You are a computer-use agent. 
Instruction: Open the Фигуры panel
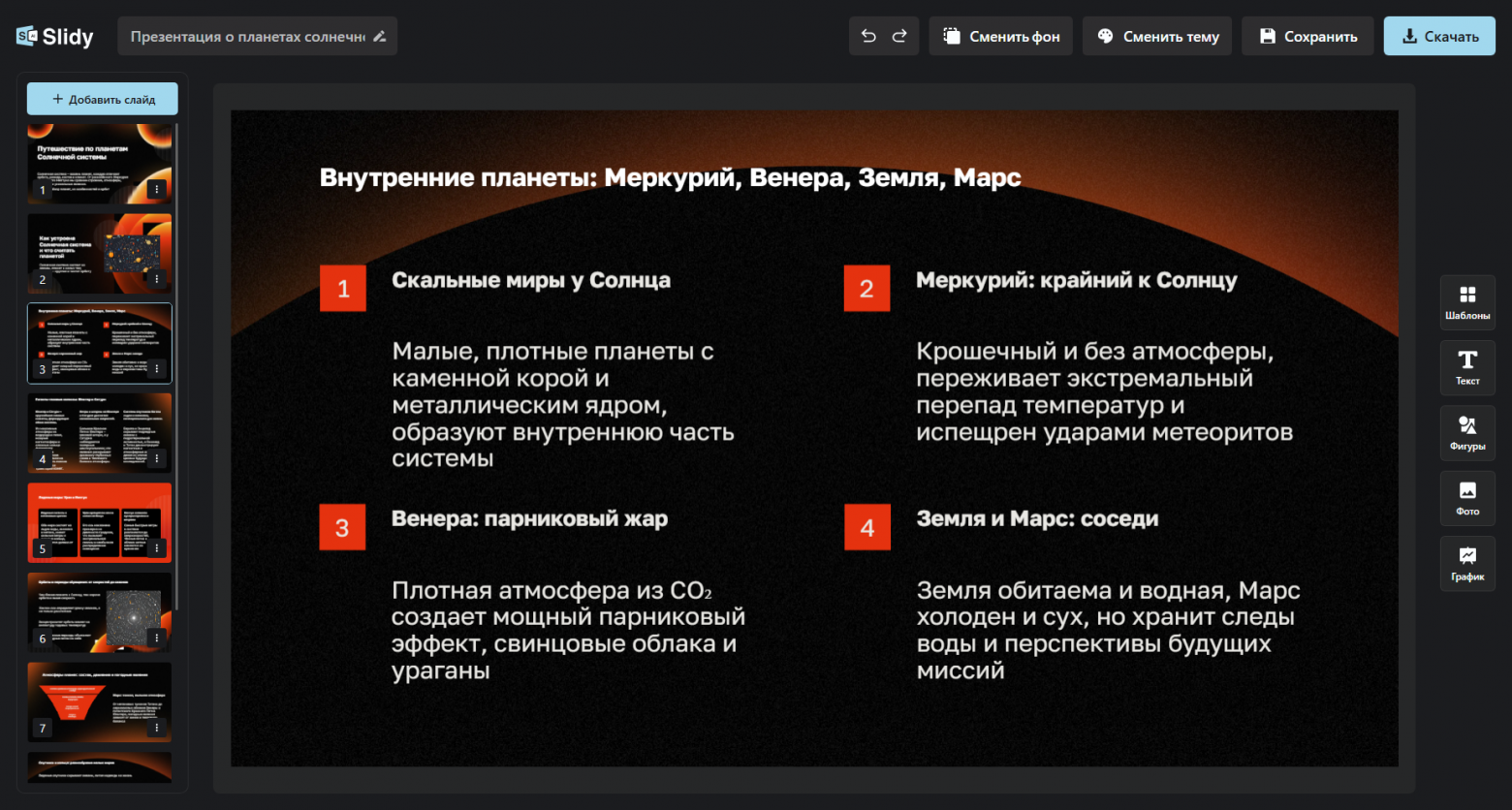pos(1467,432)
